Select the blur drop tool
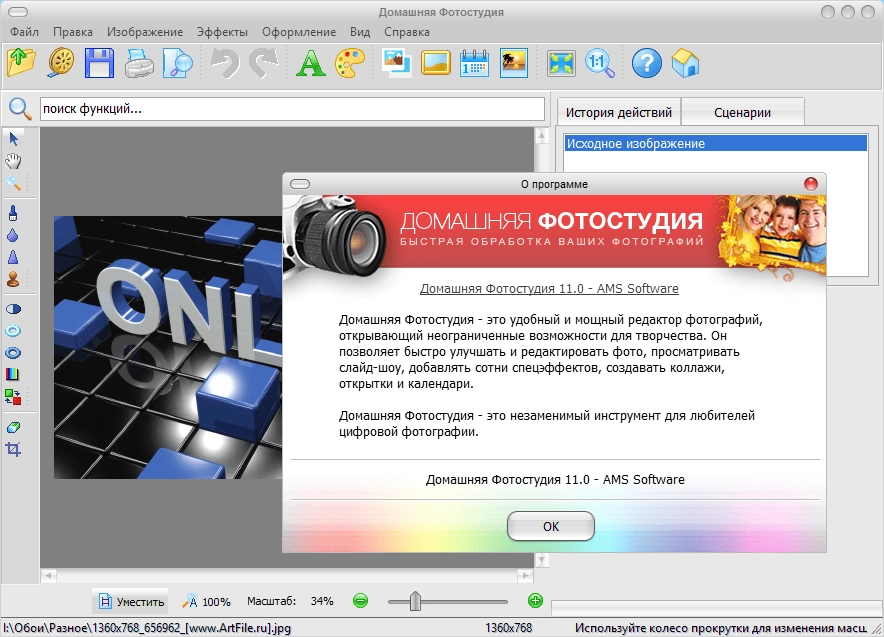The height and width of the screenshot is (637, 884). pos(13,235)
